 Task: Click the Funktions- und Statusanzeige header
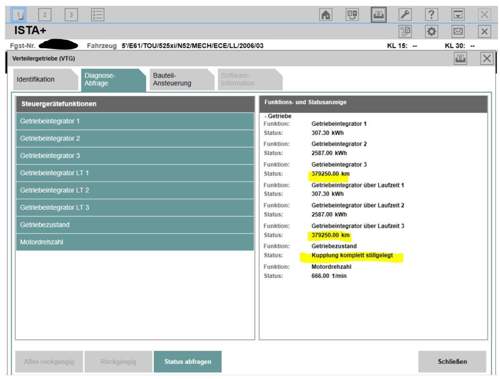pyautogui.click(x=373, y=104)
